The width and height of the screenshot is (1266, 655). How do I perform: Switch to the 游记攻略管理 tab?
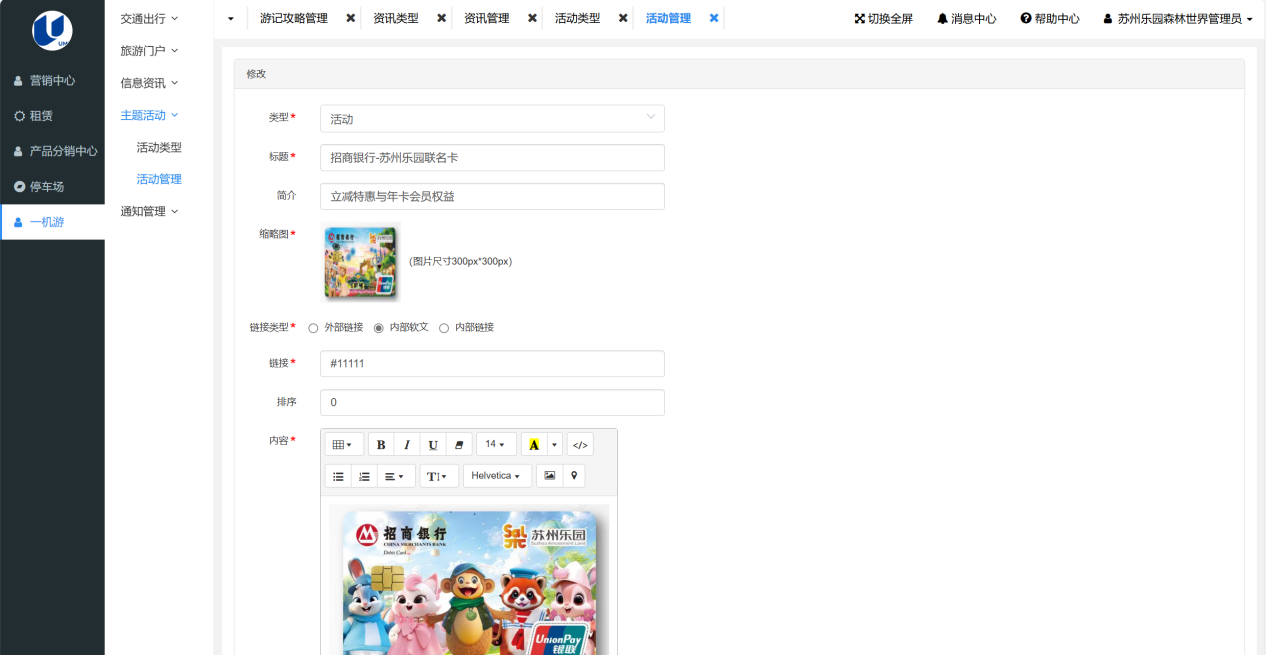point(294,18)
